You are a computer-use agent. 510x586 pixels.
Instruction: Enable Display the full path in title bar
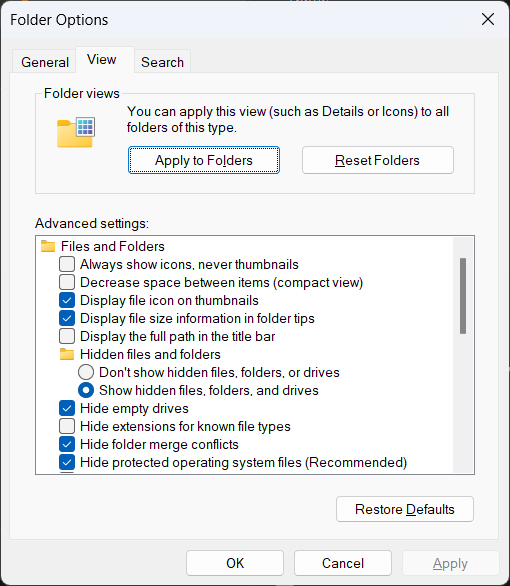pos(67,336)
